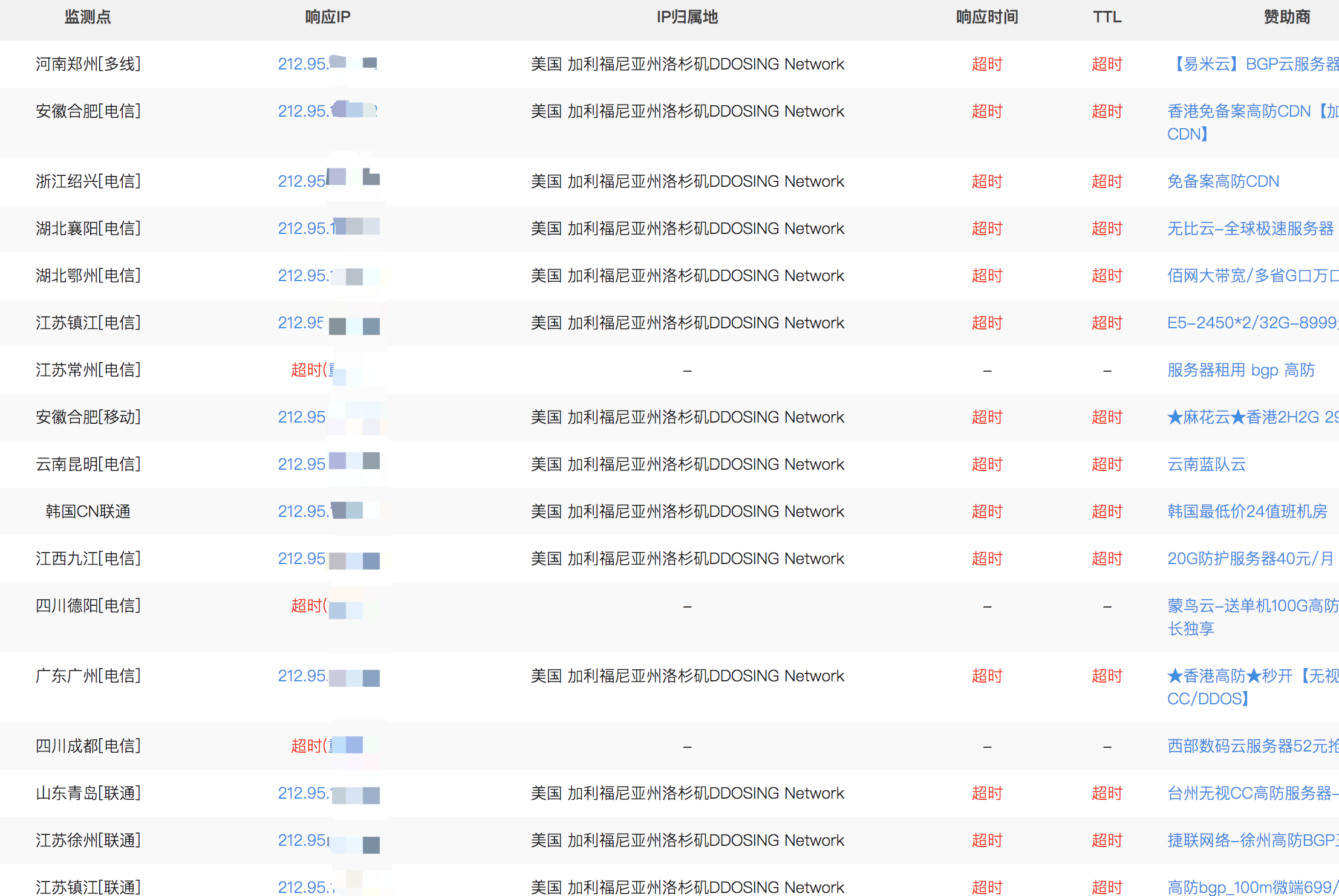Image resolution: width=1339 pixels, height=896 pixels.
Task: Open the ★麻花云★香港2H2G link
Action: (x=1251, y=417)
